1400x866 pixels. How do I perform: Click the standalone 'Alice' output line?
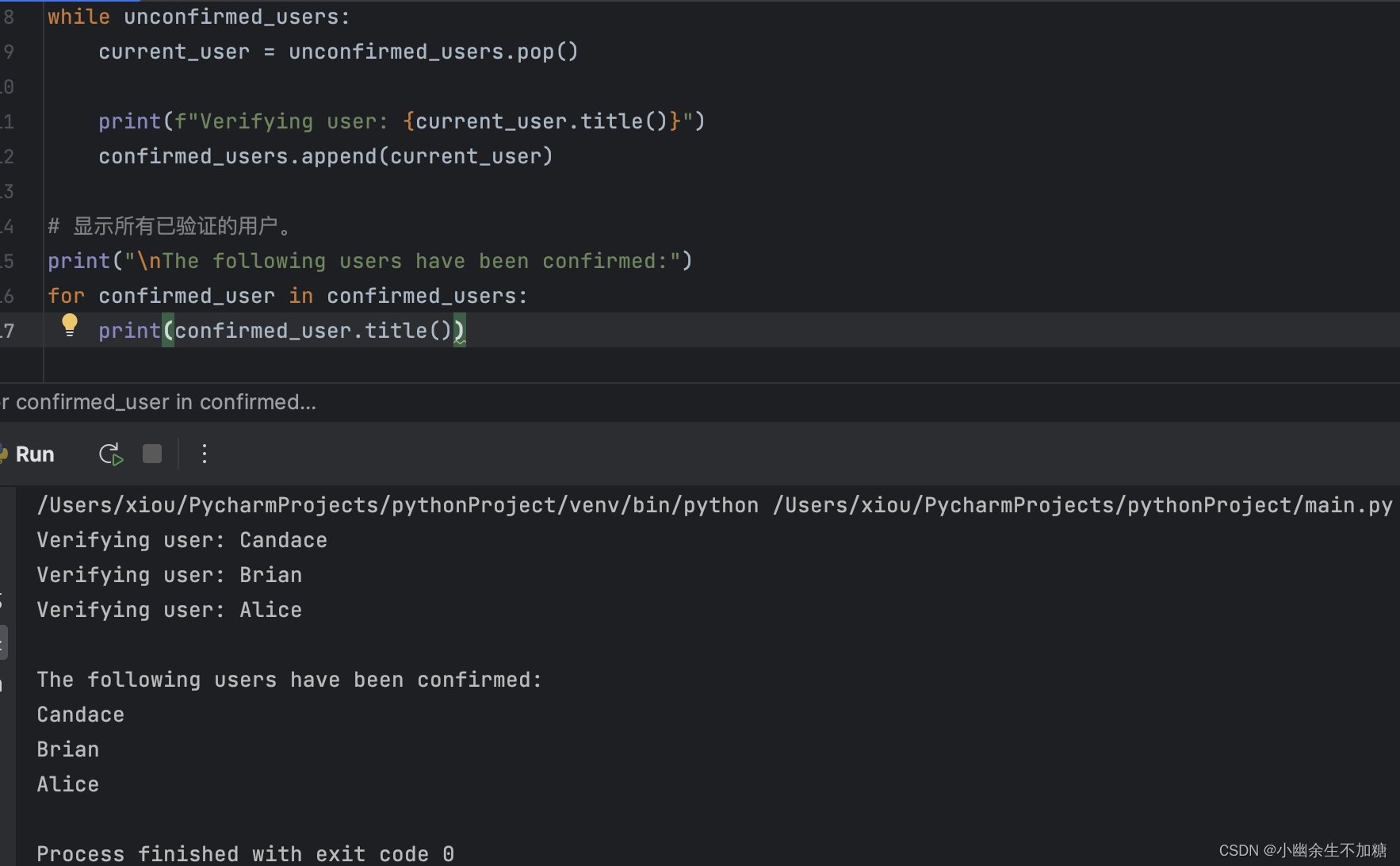(68, 784)
